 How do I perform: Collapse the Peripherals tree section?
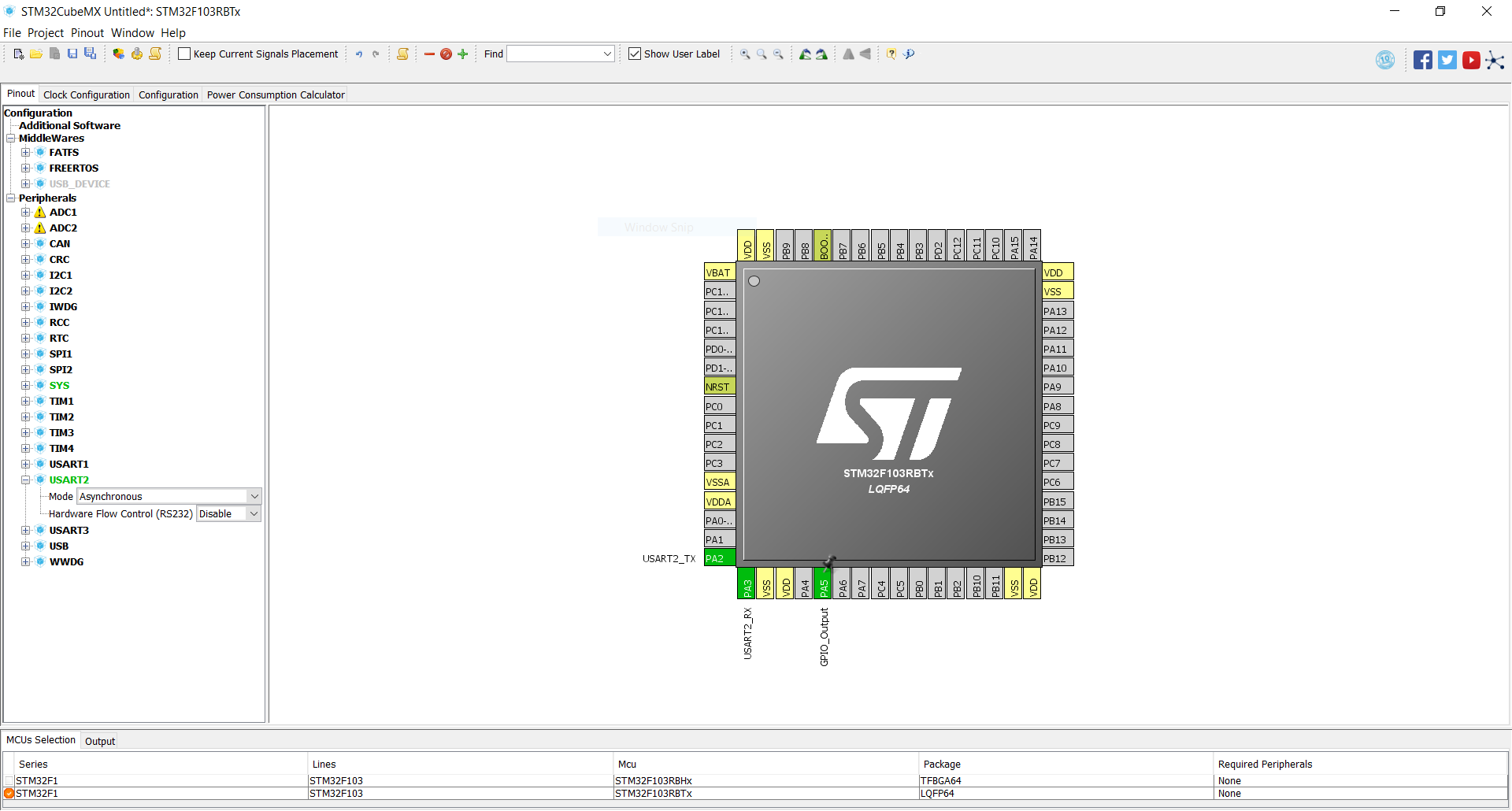pyautogui.click(x=11, y=198)
